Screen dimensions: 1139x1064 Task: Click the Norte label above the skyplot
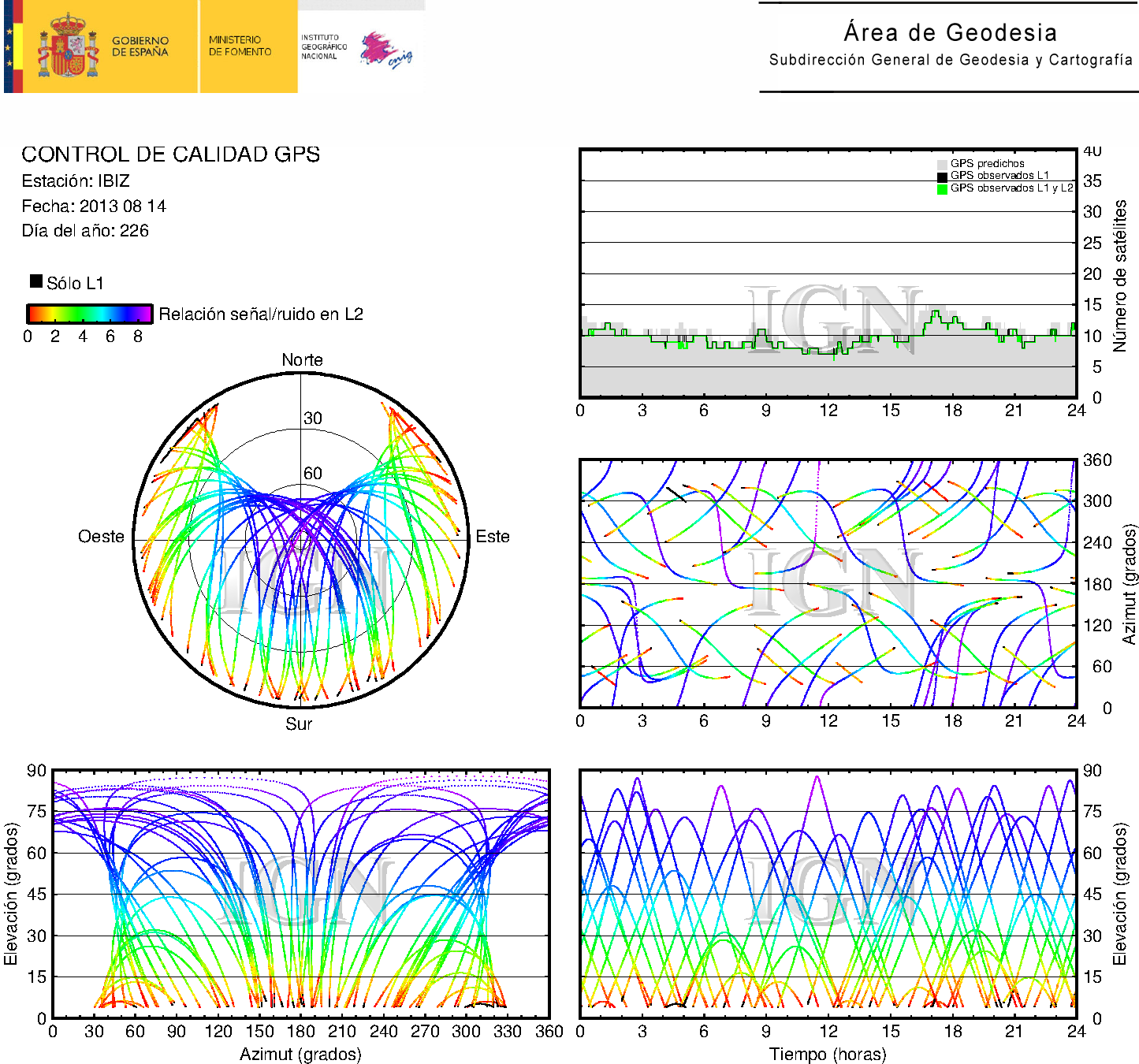click(302, 360)
